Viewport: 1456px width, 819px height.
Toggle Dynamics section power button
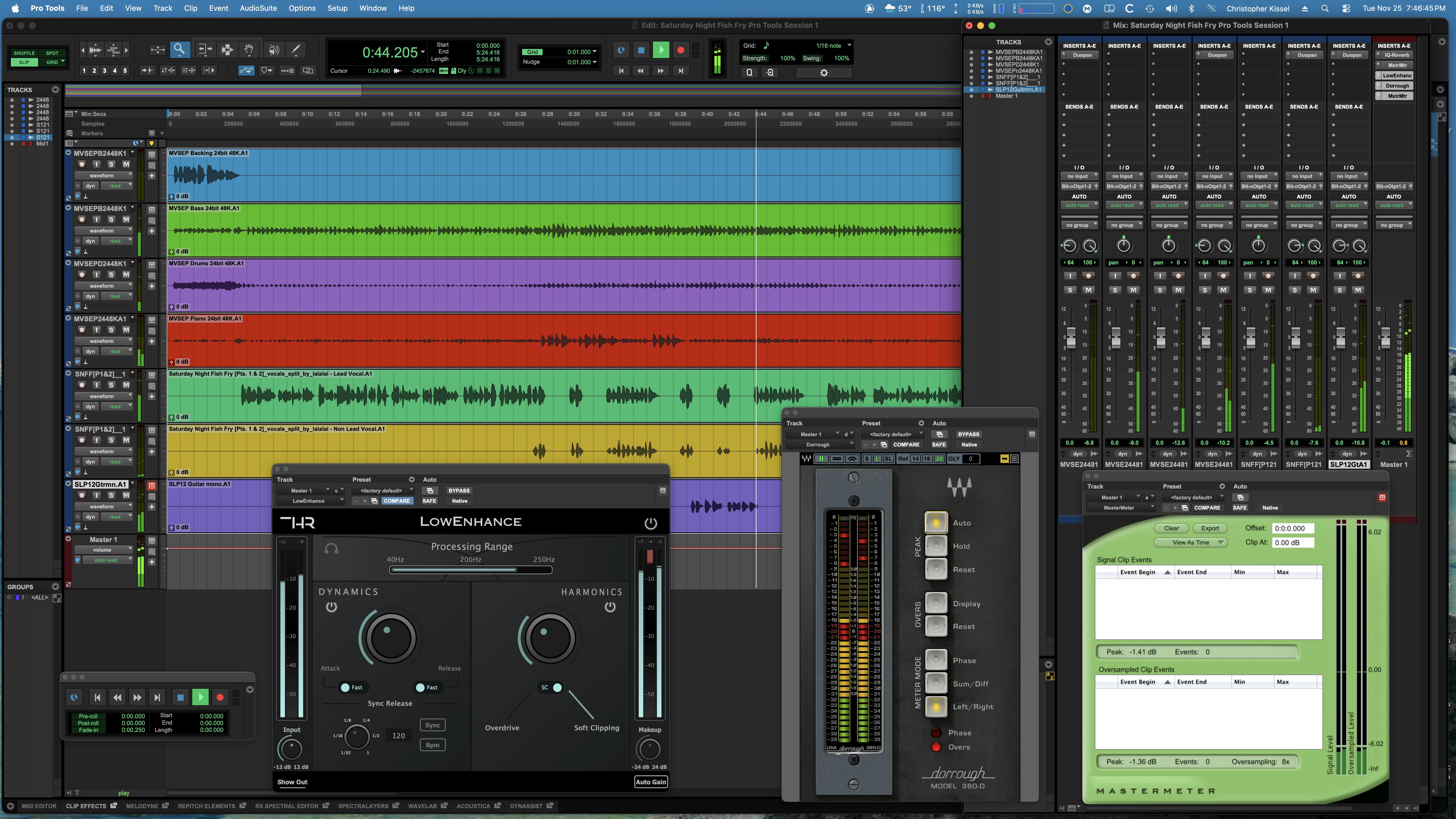332,607
